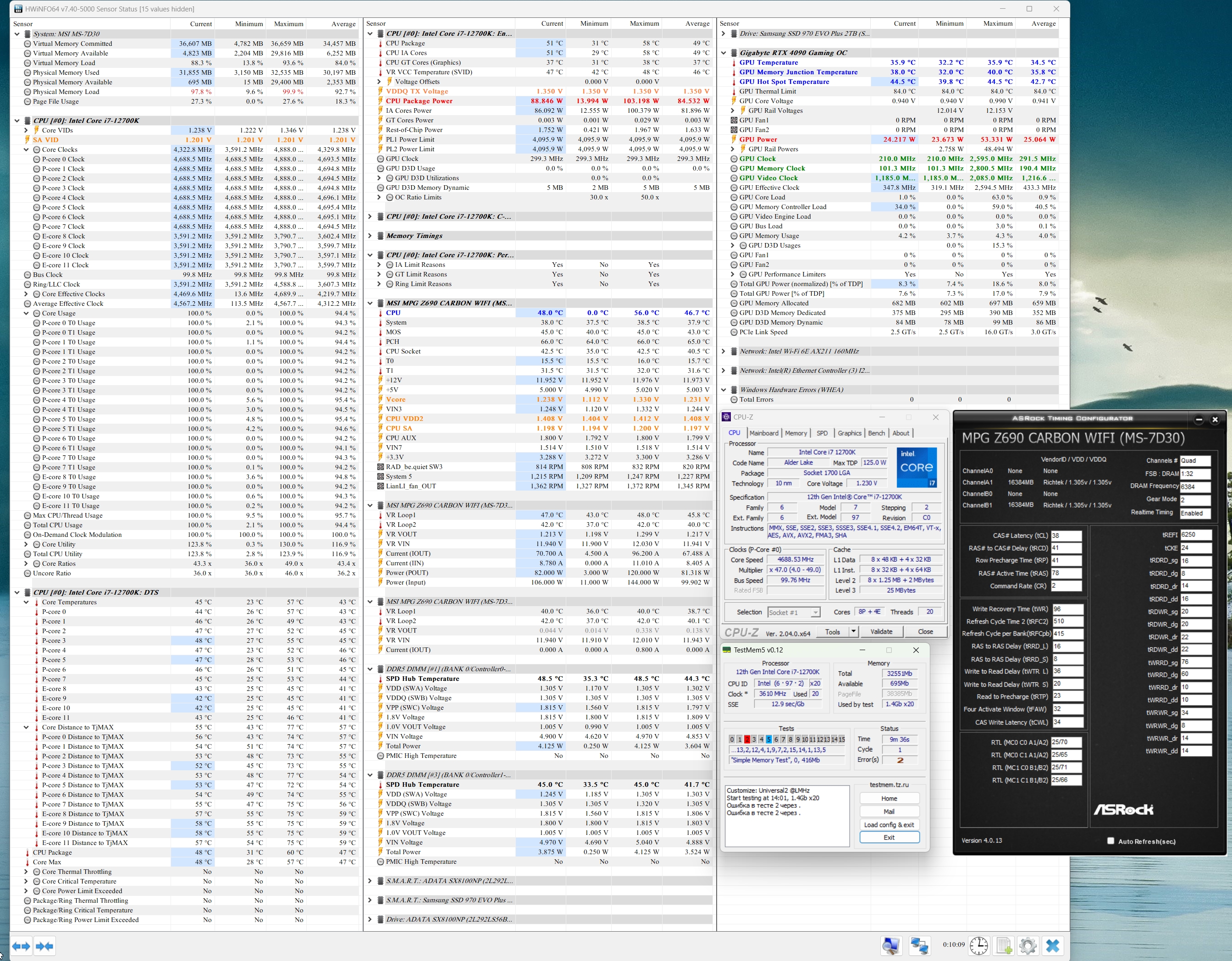Close sensor window with blue X icon
Screen dimensions: 1232x961
tap(1053, 946)
